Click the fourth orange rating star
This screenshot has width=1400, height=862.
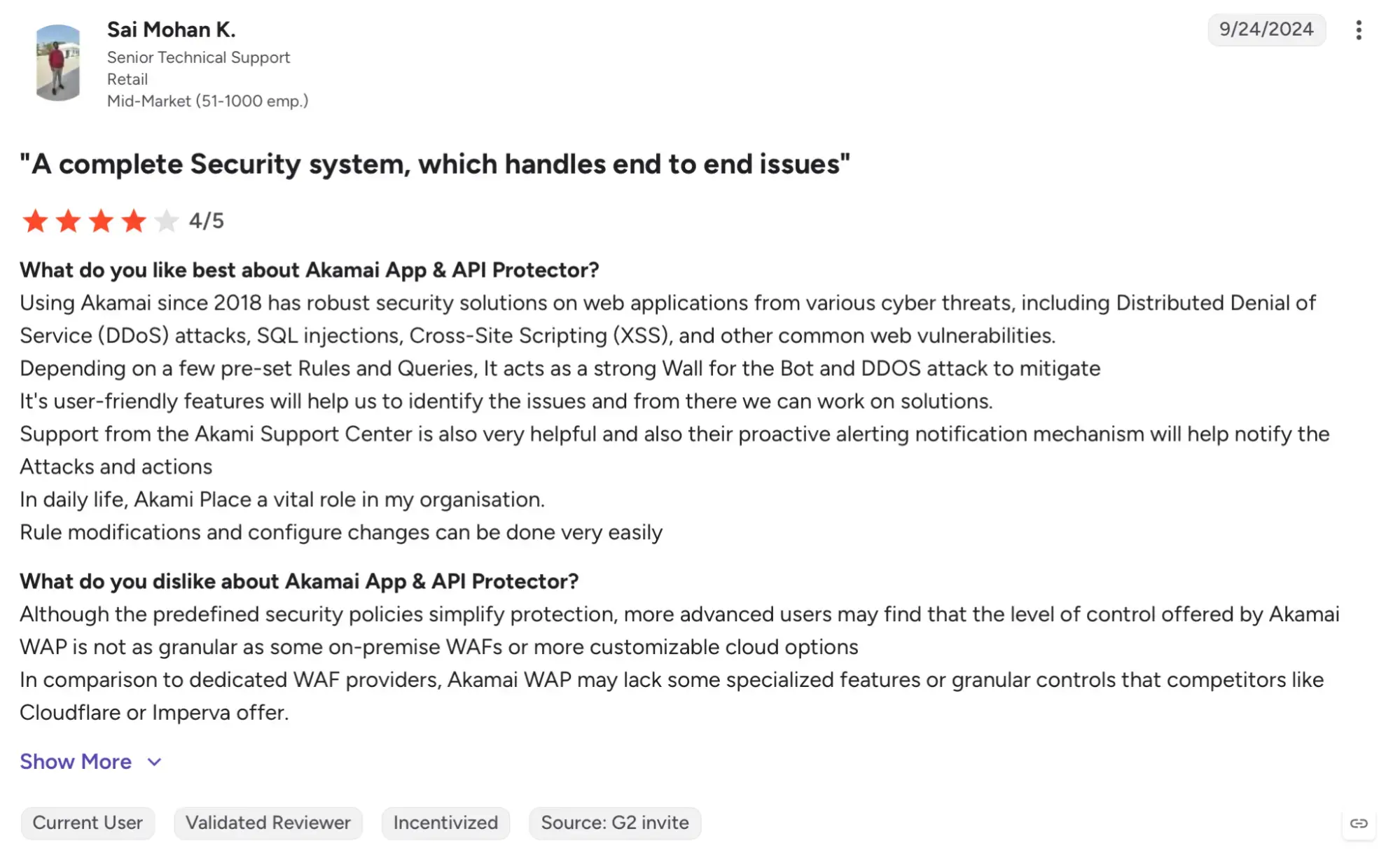coord(133,221)
